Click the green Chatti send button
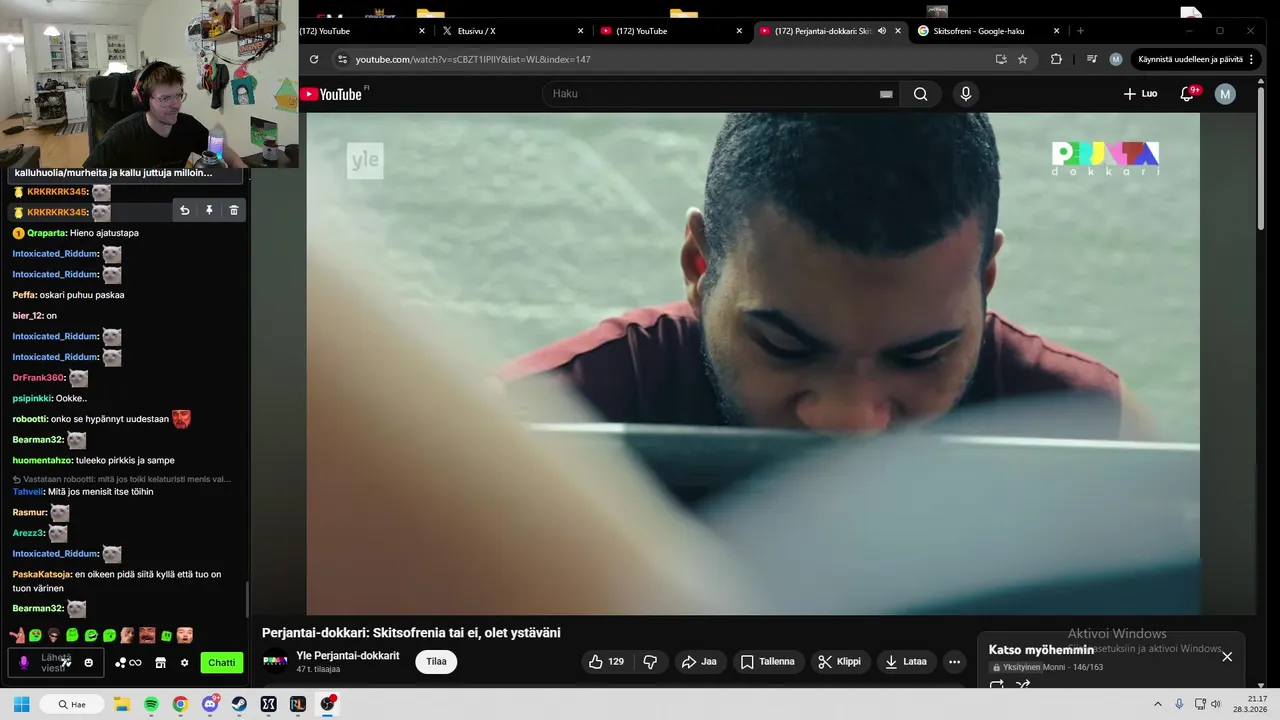Image resolution: width=1280 pixels, height=720 pixels. [222, 662]
